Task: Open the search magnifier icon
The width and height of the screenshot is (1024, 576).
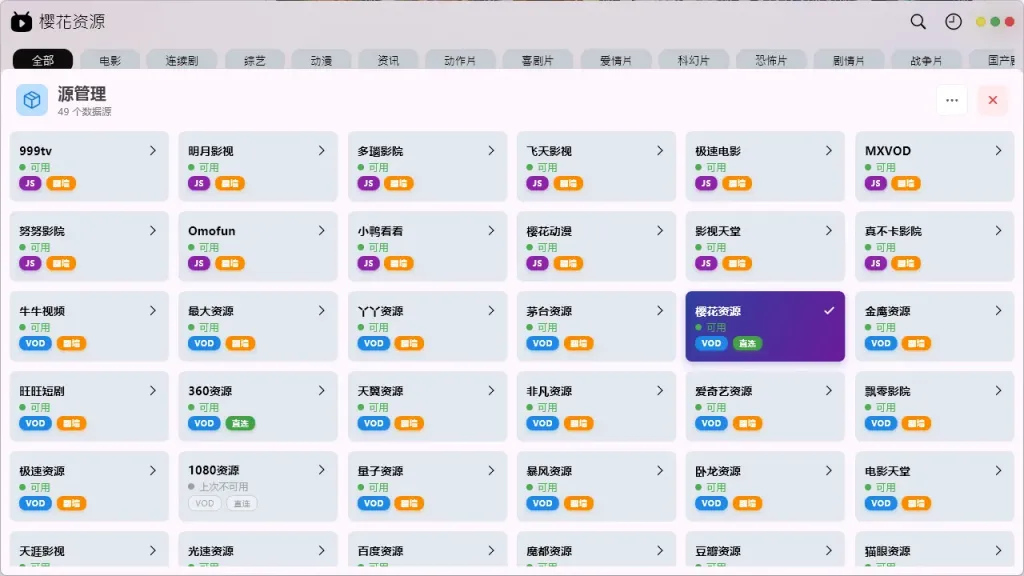Action: pos(918,22)
